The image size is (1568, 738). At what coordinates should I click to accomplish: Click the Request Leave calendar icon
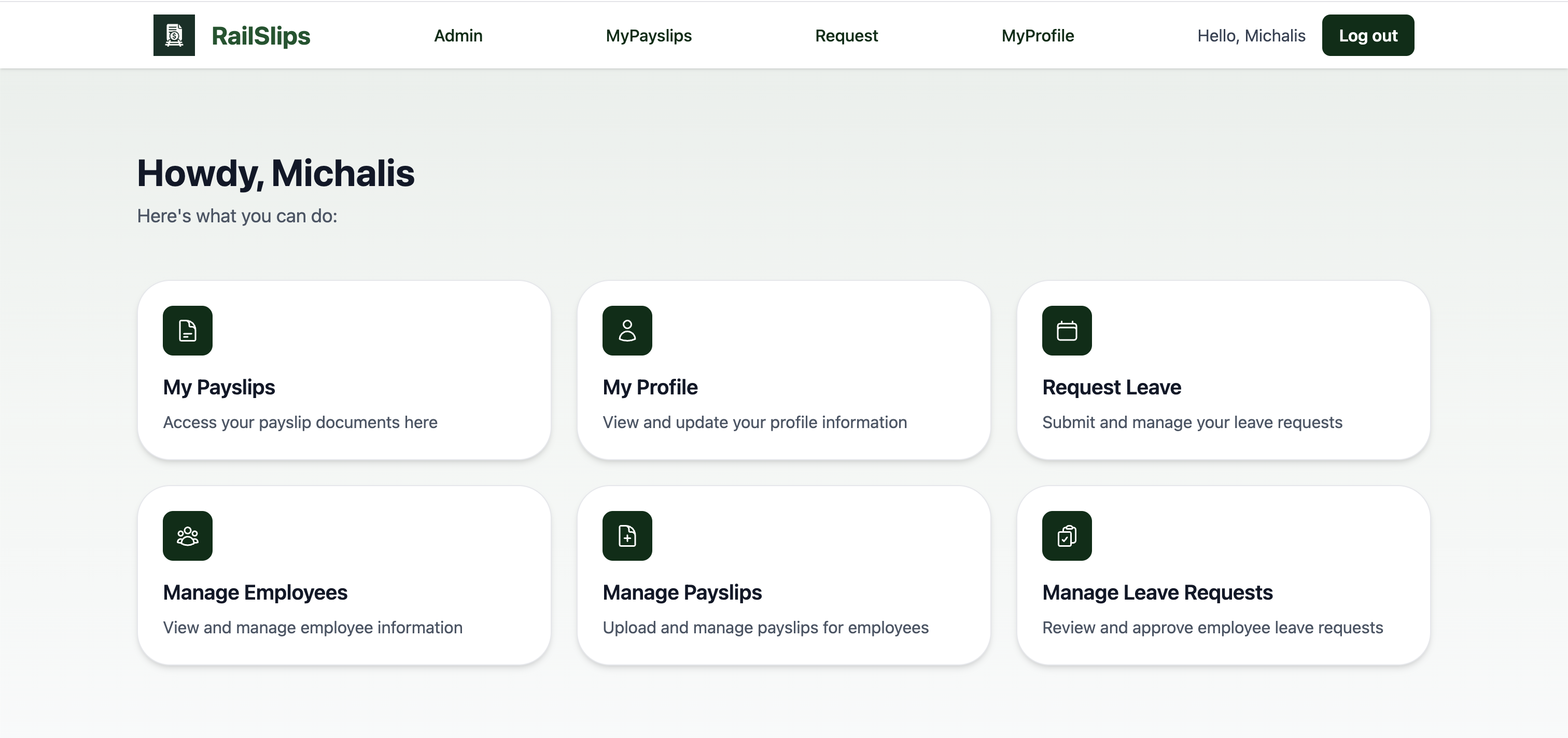(x=1067, y=330)
